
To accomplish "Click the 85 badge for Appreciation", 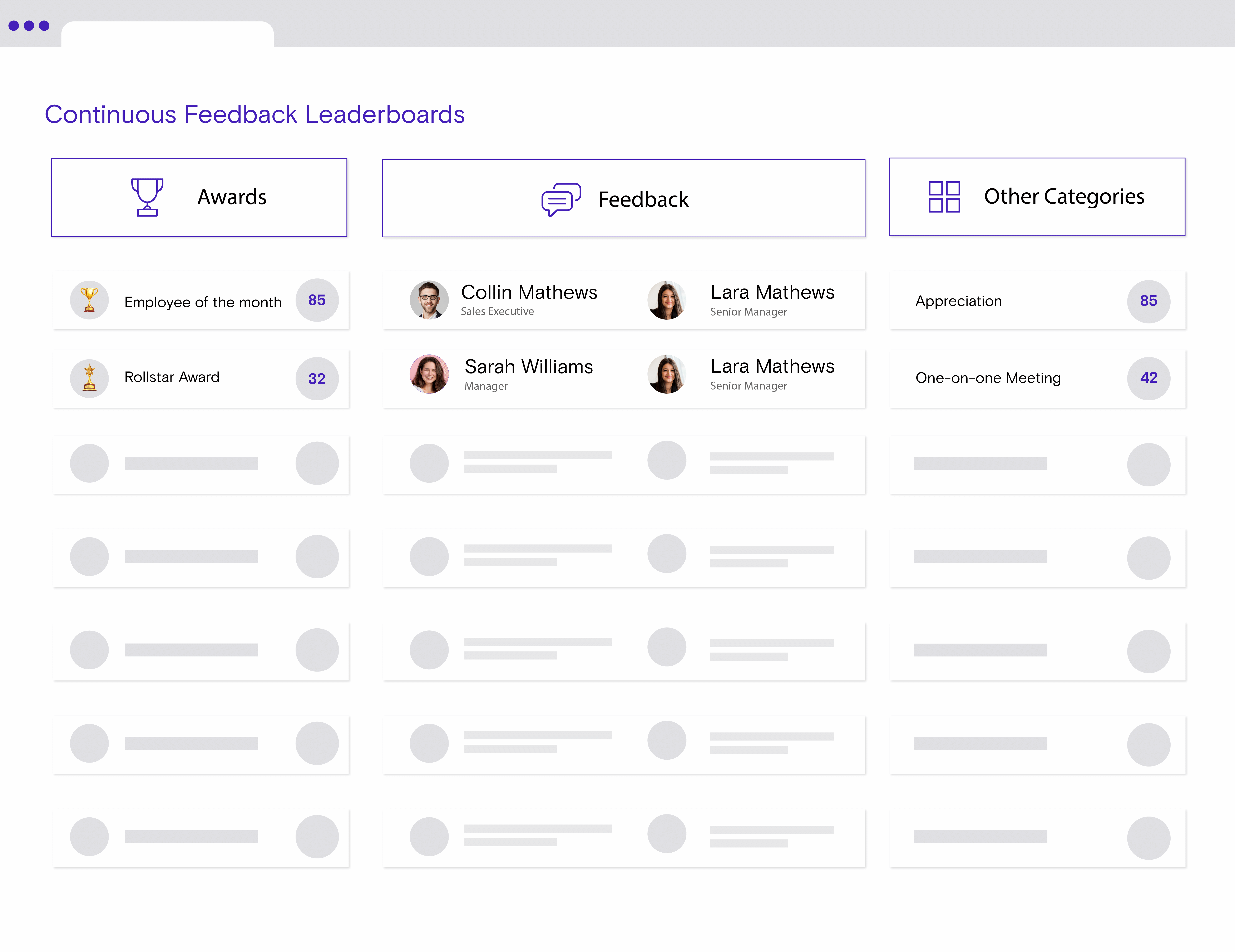I will [x=1148, y=301].
